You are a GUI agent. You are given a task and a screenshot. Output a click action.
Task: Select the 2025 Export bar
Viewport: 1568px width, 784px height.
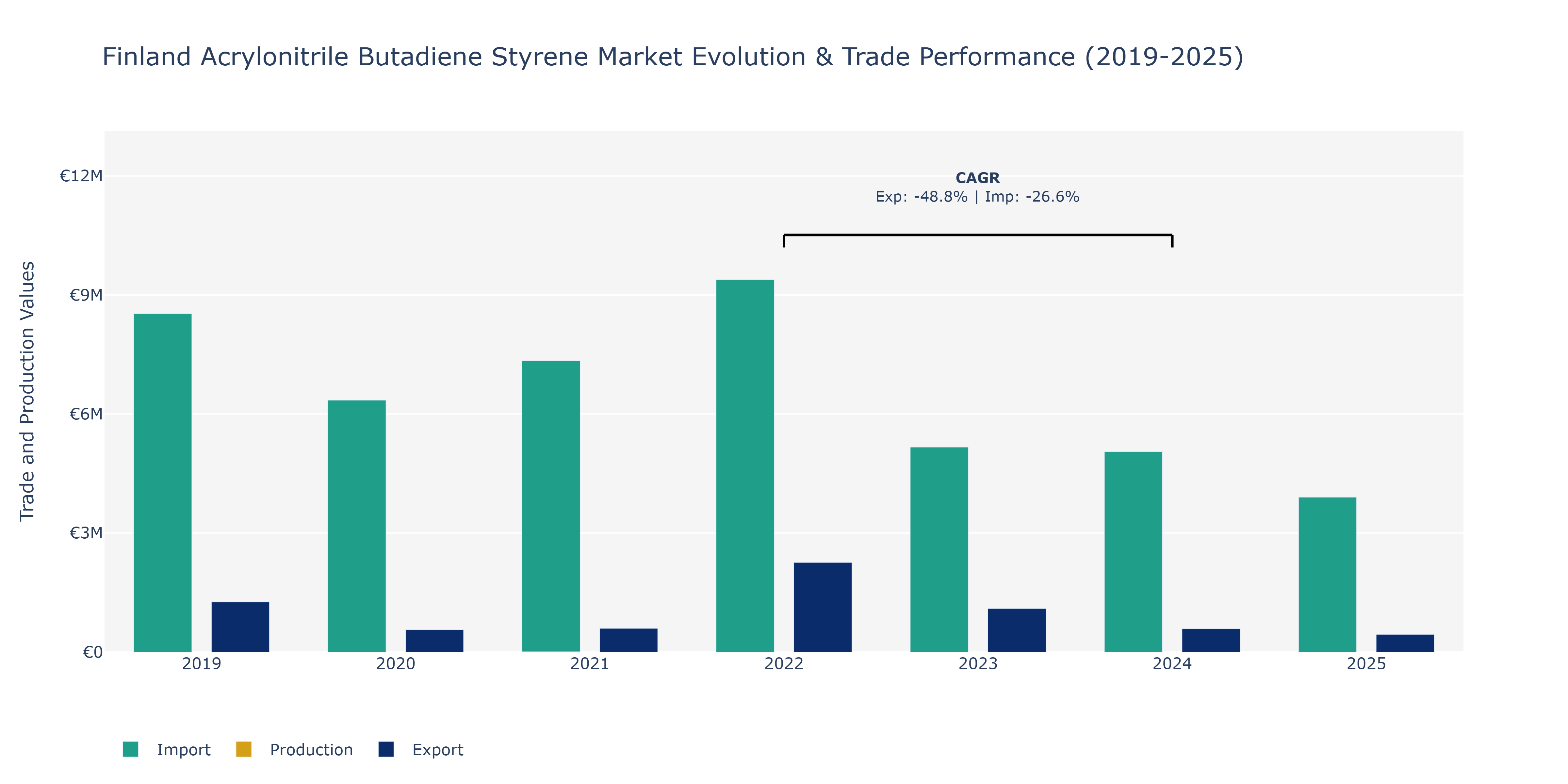(x=1405, y=644)
